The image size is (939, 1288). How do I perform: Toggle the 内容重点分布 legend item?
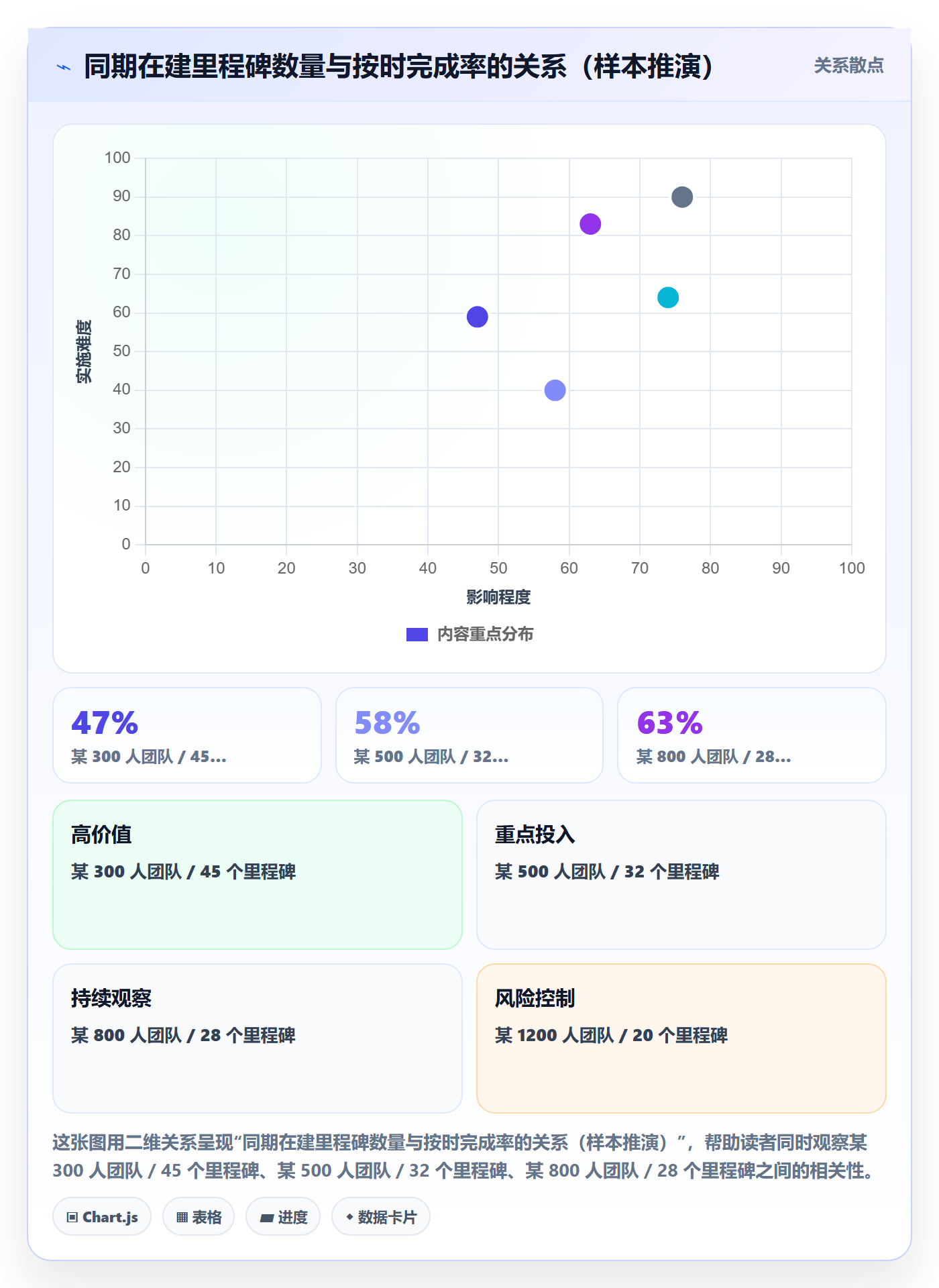(469, 634)
